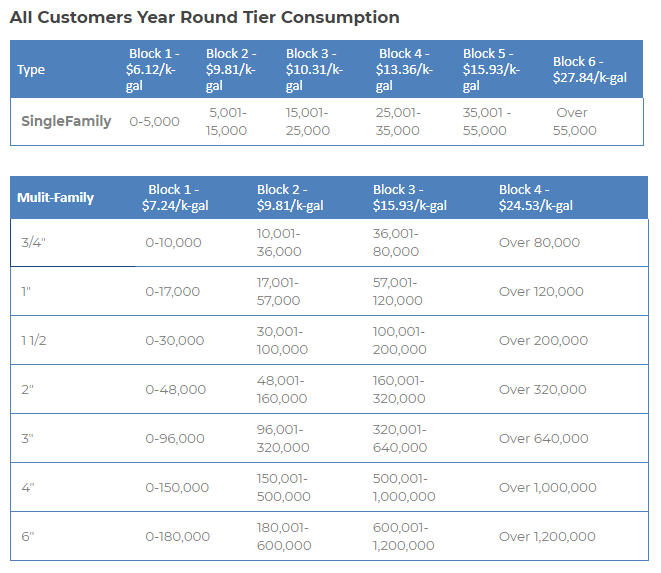Viewport: 661px width, 573px height.
Task: Select the '35,001 - 55,000' cell
Action: point(486,122)
